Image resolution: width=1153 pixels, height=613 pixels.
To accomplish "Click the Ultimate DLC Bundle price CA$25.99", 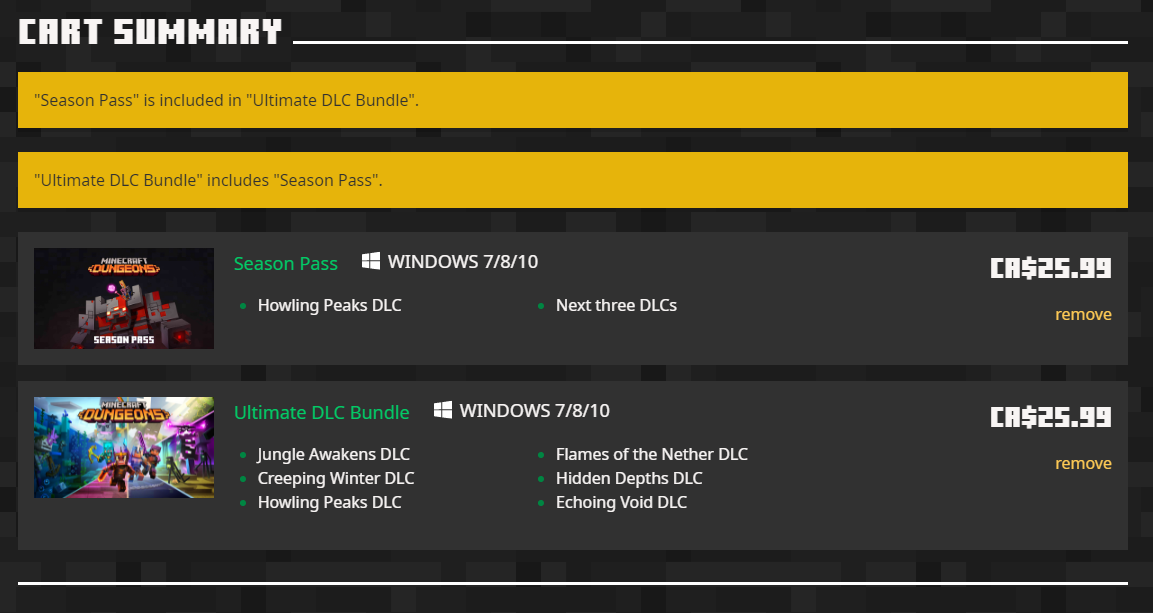I will (x=1051, y=417).
